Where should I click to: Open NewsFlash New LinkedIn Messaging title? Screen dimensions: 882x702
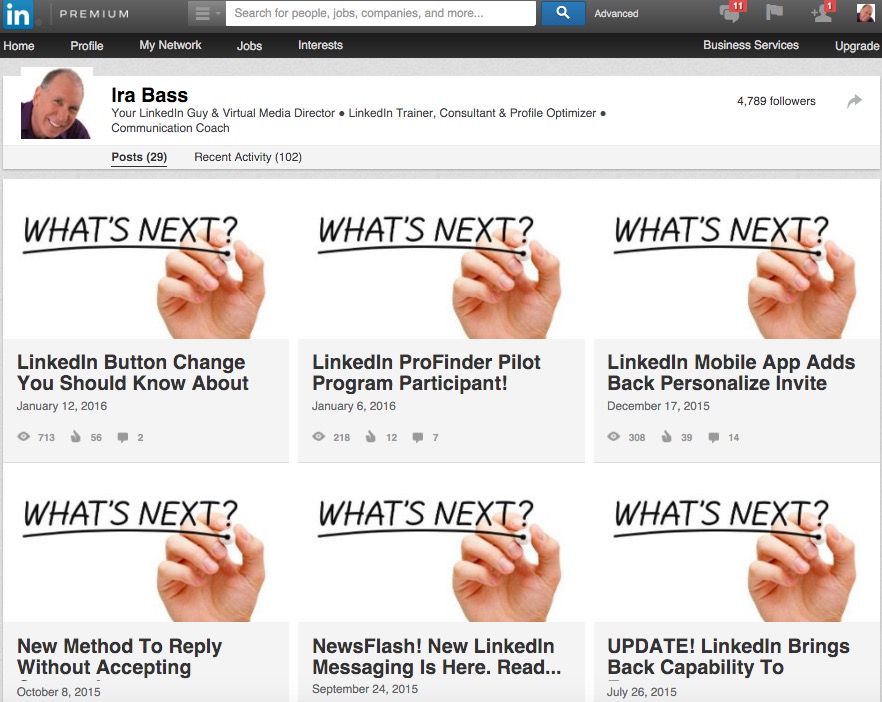click(x=436, y=656)
